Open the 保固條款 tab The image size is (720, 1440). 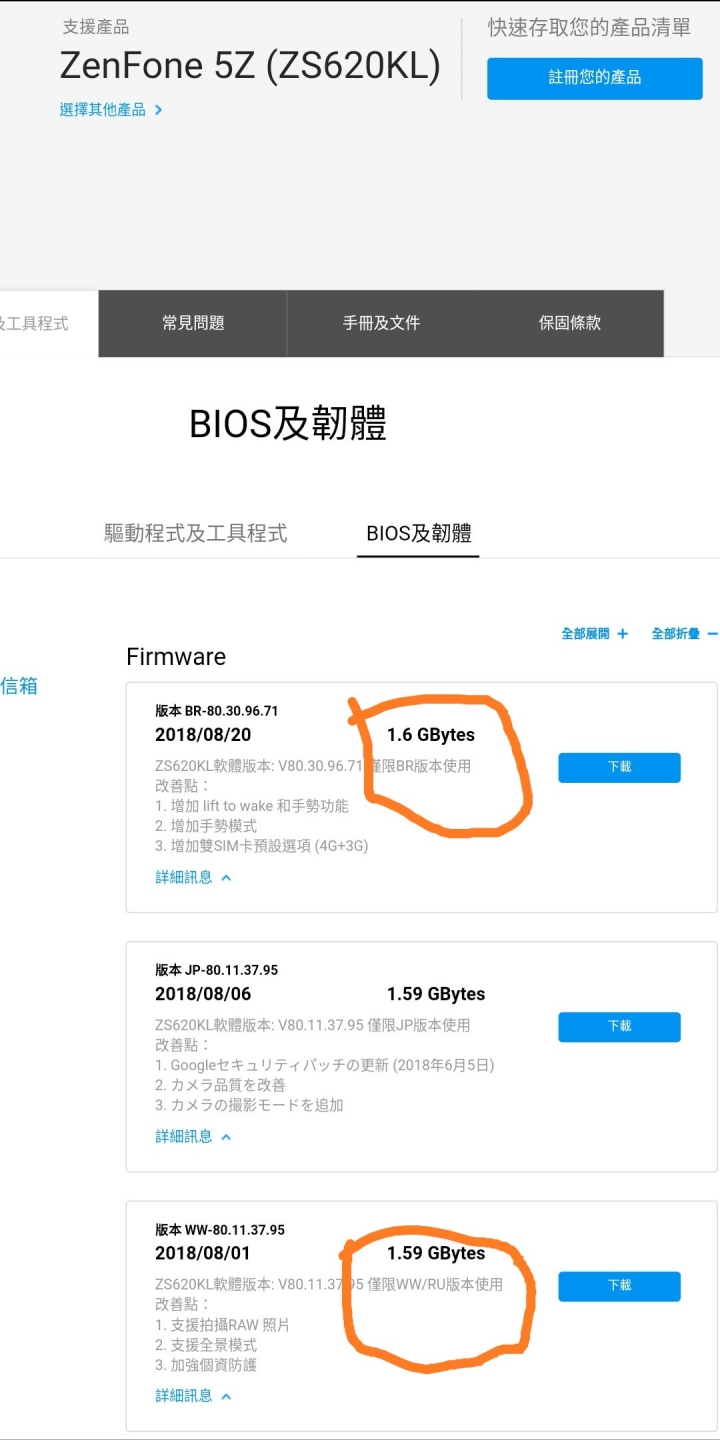pyautogui.click(x=570, y=323)
